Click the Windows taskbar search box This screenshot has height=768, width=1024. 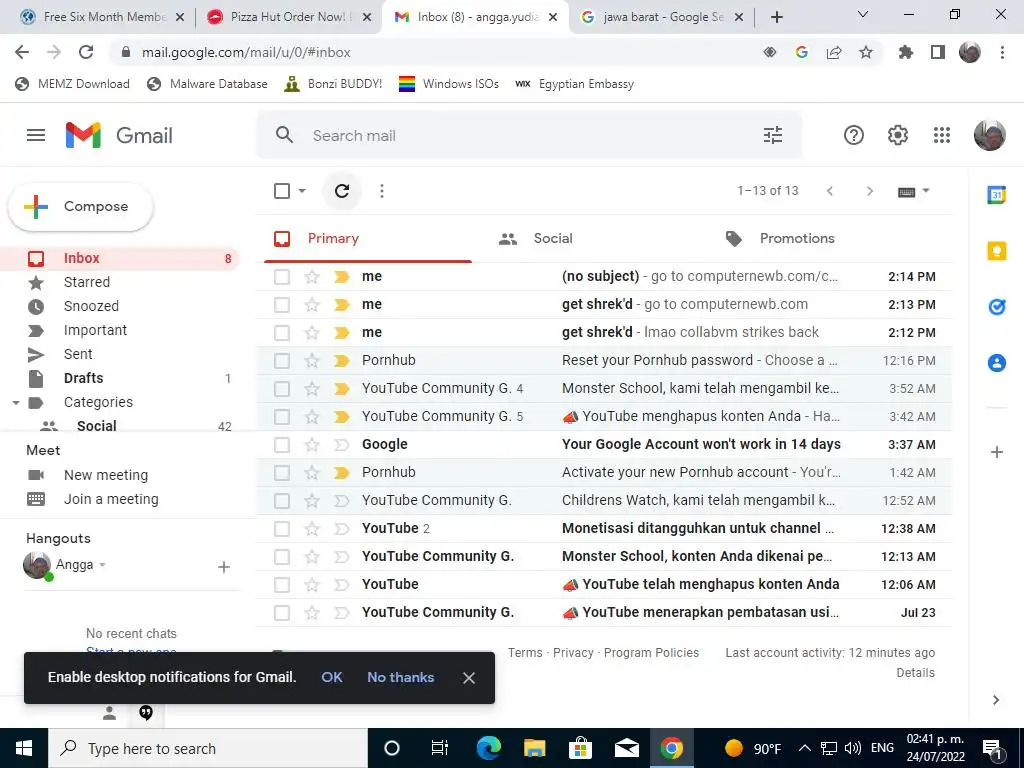click(208, 748)
